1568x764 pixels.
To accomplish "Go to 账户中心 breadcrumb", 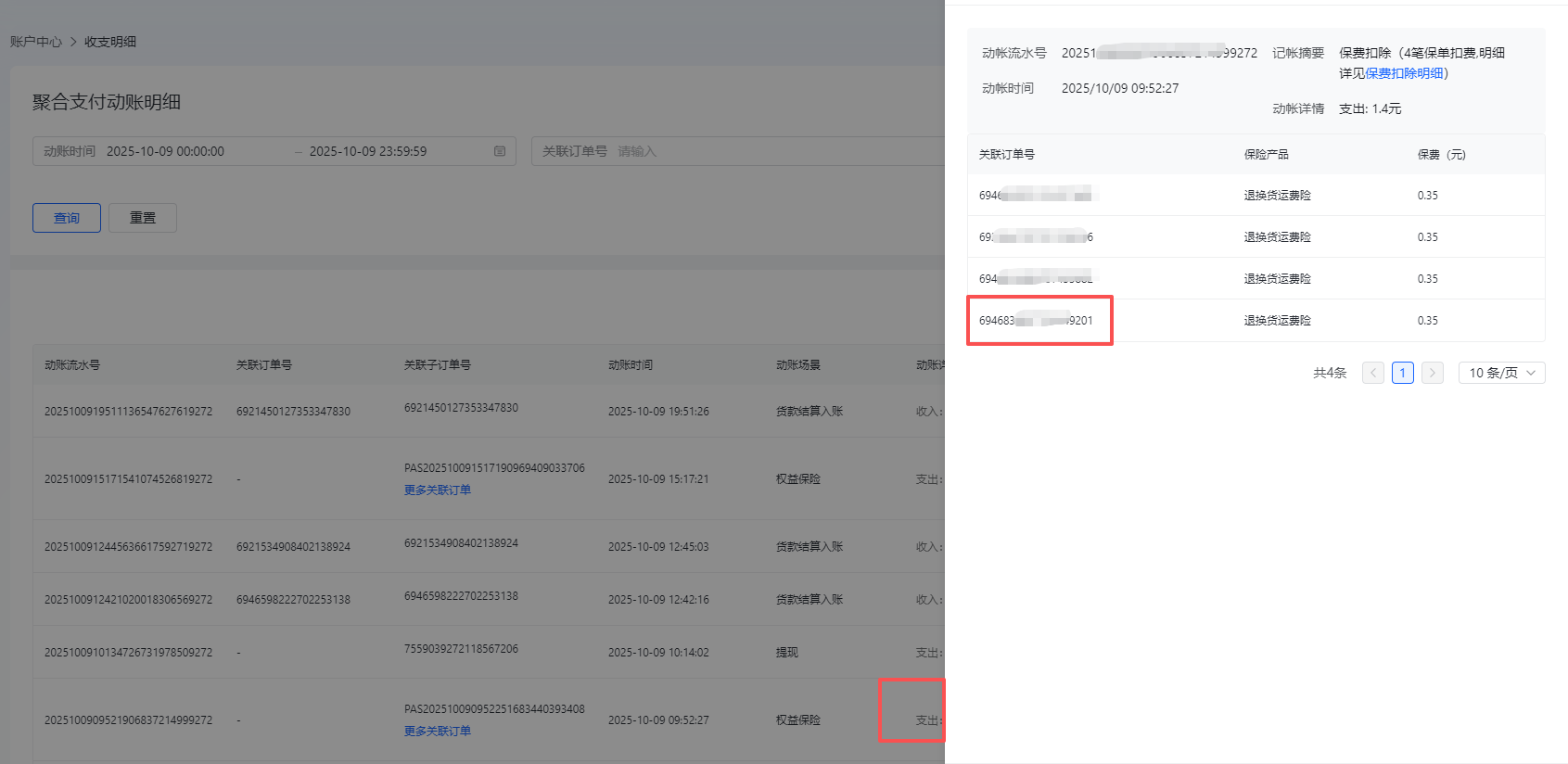I will click(x=36, y=42).
